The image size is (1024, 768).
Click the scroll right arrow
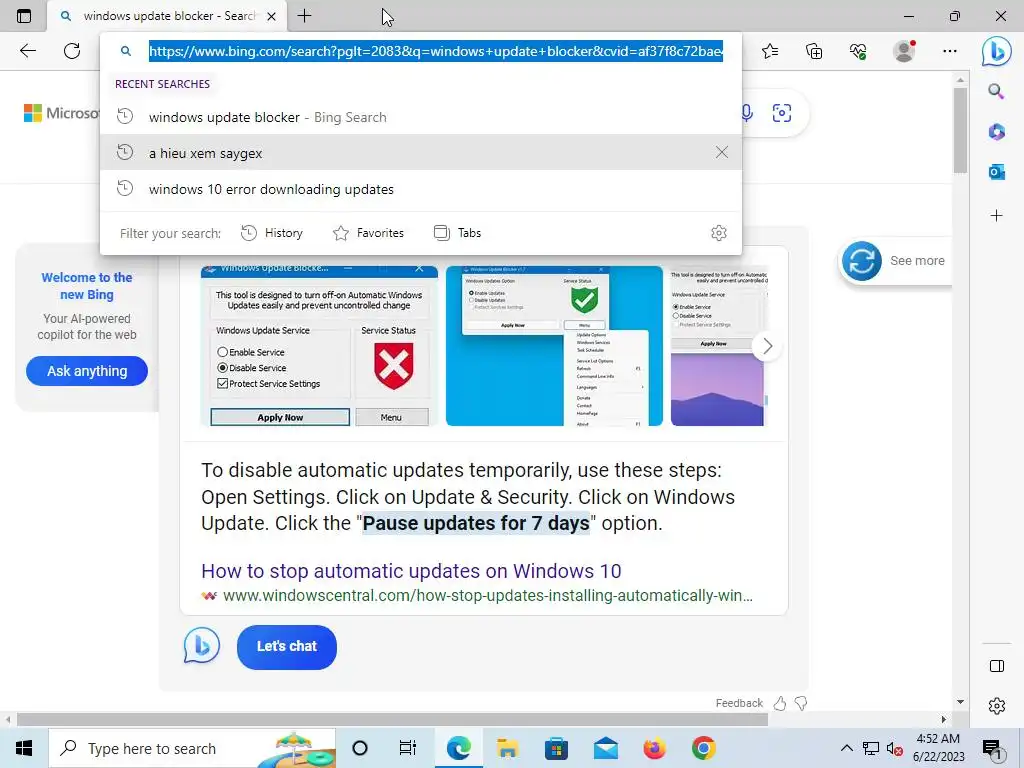coord(944,720)
